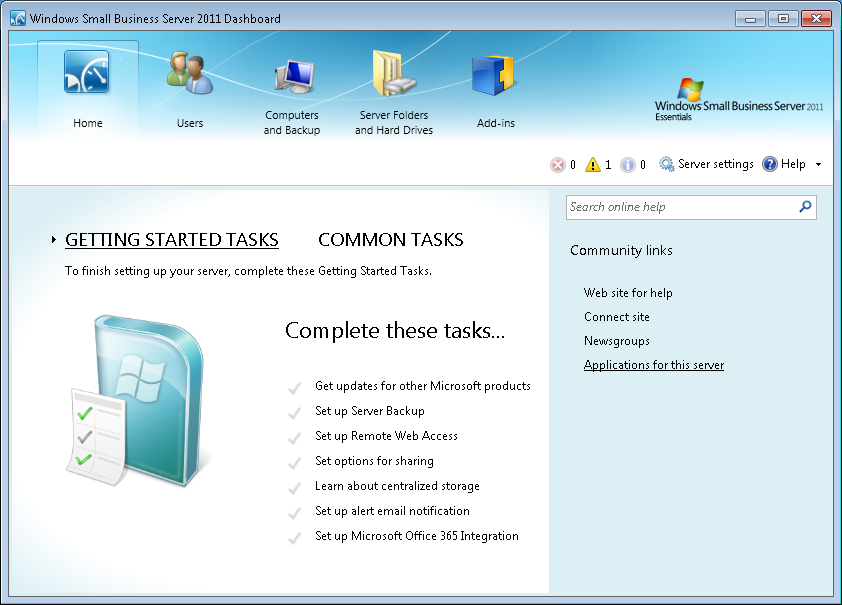Open the Users section icon

(190, 72)
